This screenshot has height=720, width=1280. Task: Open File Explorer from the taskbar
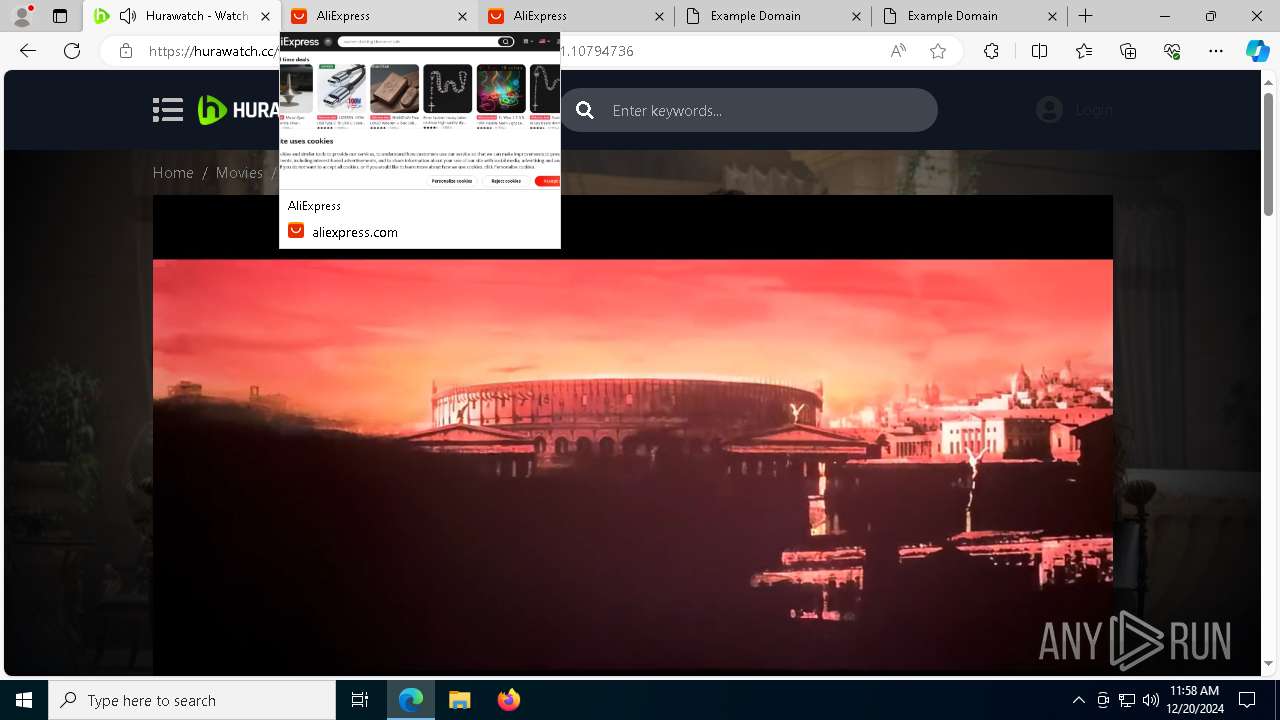point(459,700)
